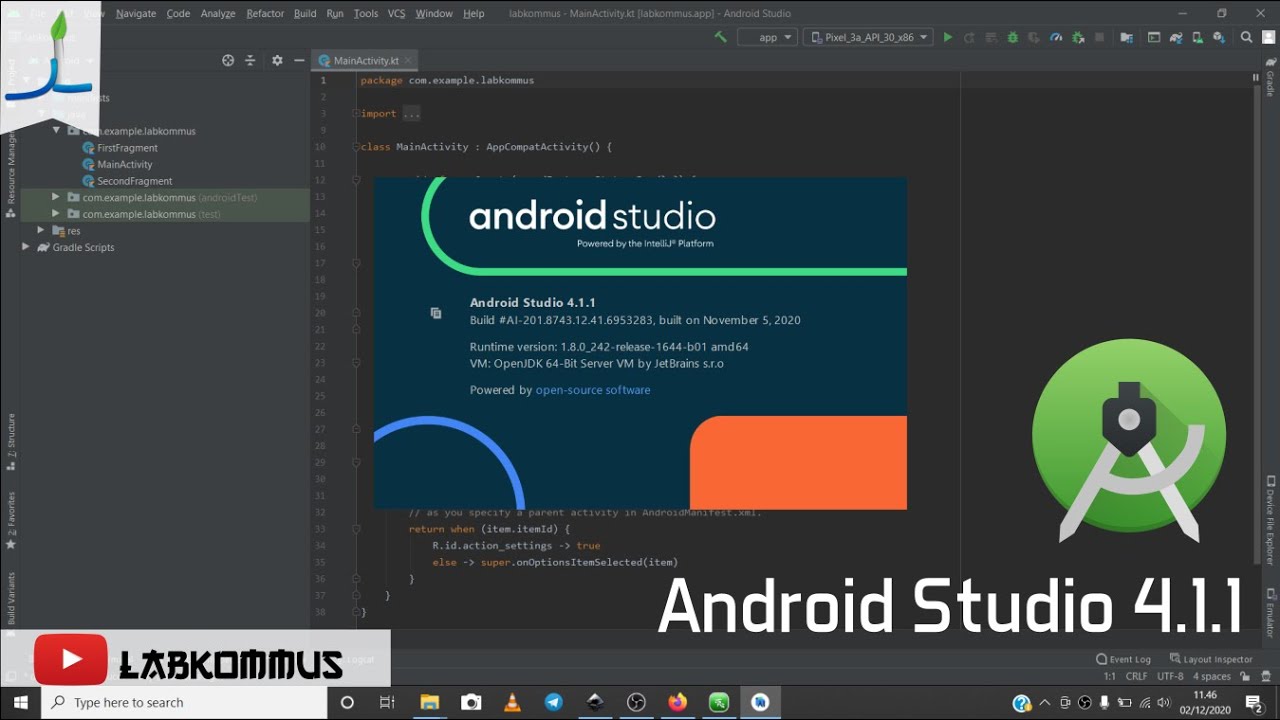Open VLC media player from the taskbar
Viewport: 1280px width, 720px height.
[x=512, y=702]
